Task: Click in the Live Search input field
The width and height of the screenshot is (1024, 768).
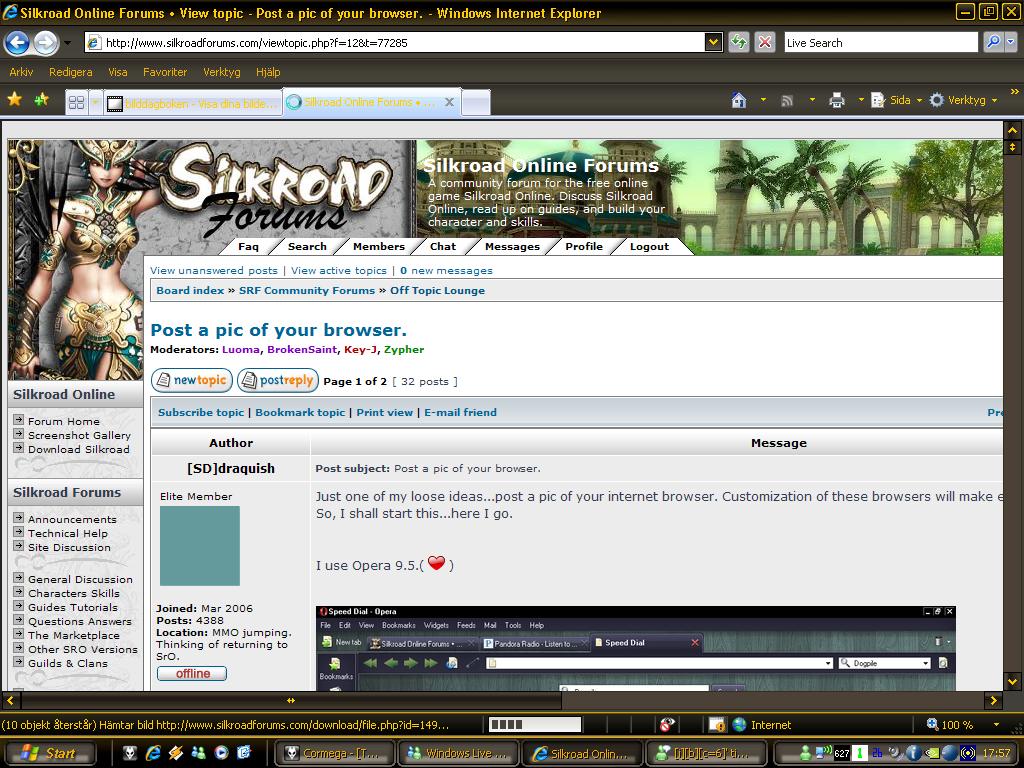Action: 878,42
